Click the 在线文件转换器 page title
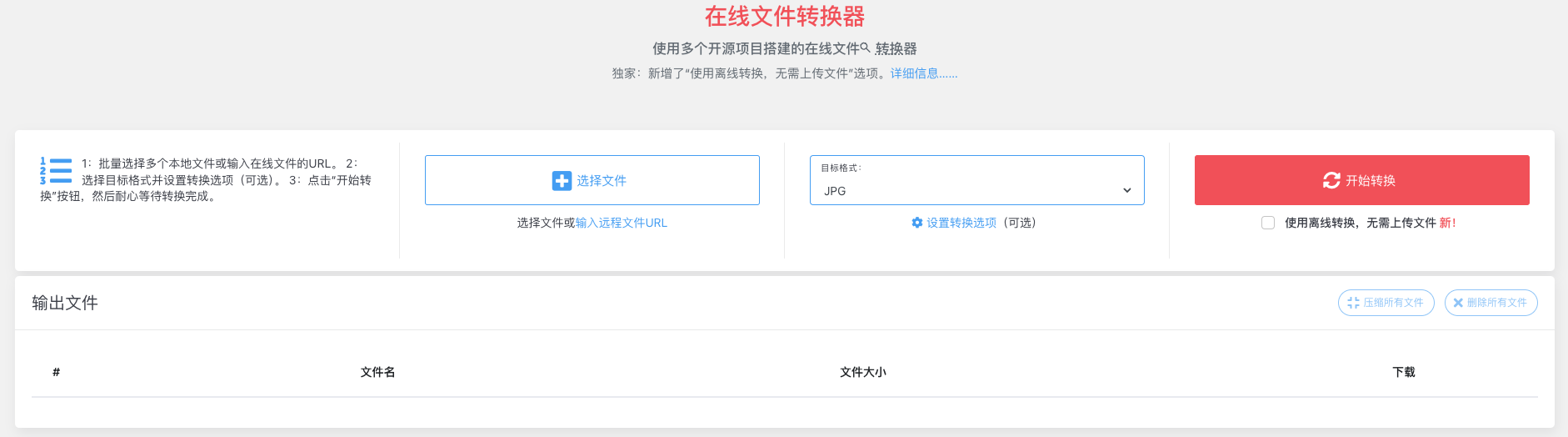1568x437 pixels. pyautogui.click(x=784, y=16)
